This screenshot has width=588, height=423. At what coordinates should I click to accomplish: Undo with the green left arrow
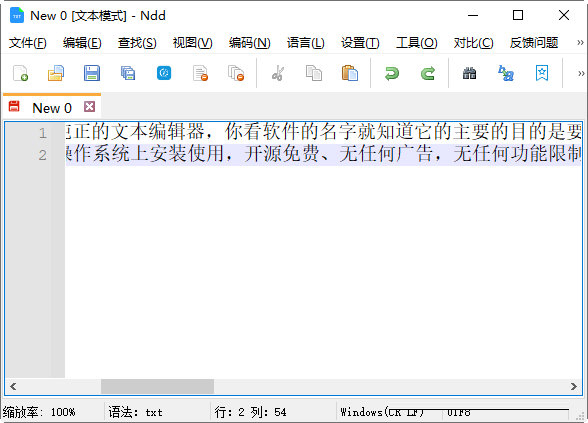click(392, 73)
